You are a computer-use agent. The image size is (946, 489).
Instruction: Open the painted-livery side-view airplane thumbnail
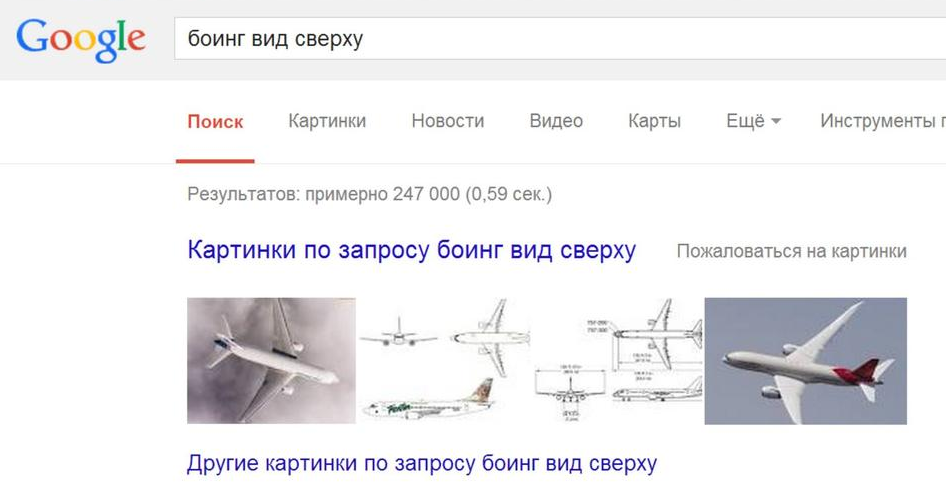pyautogui.click(x=428, y=400)
